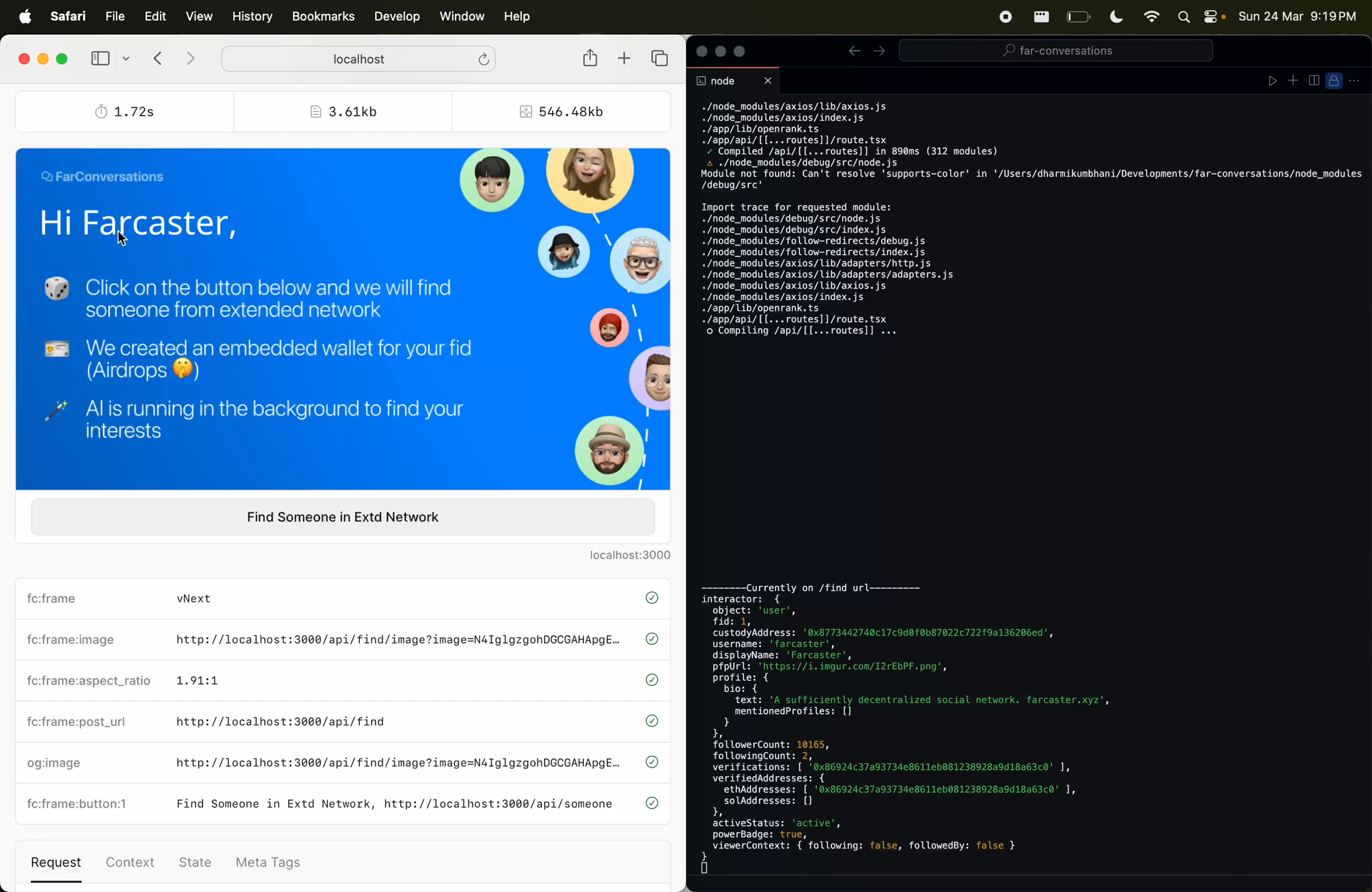The height and width of the screenshot is (892, 1372).
Task: Open the sidebar dropdown chevron in Safari
Action: pos(126,59)
